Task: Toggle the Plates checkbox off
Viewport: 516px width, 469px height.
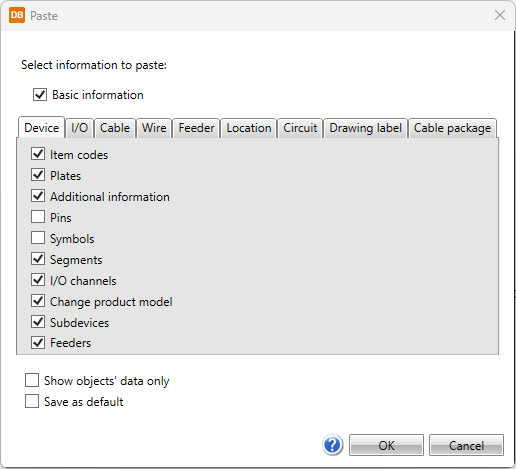Action: [x=38, y=175]
